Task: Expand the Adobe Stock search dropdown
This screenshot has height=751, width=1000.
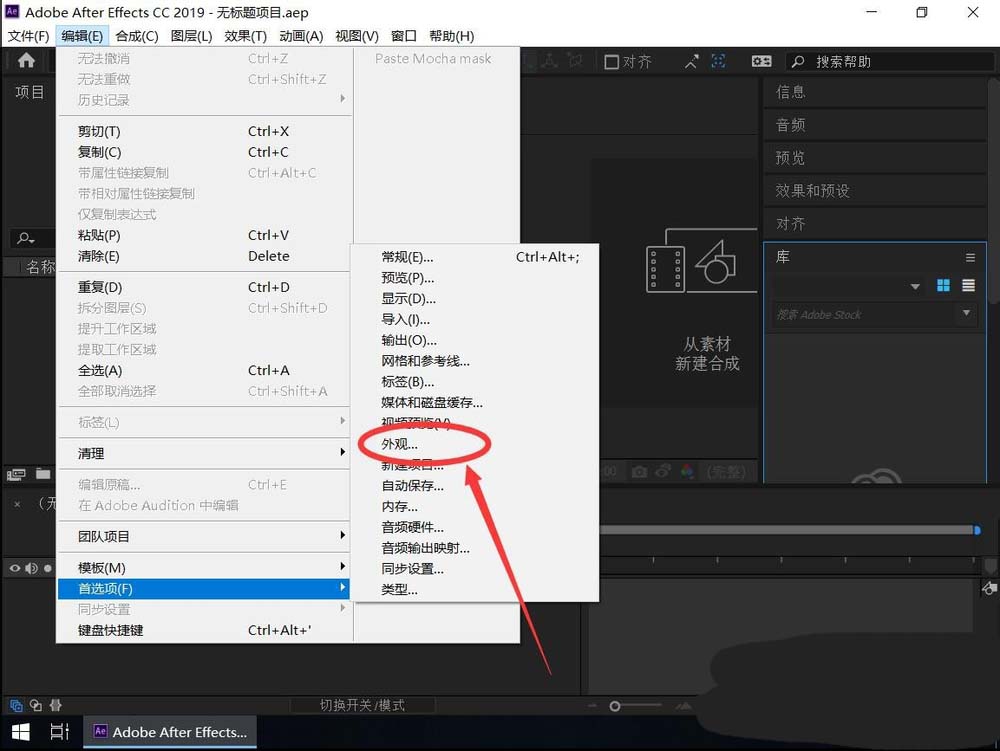Action: pos(966,313)
